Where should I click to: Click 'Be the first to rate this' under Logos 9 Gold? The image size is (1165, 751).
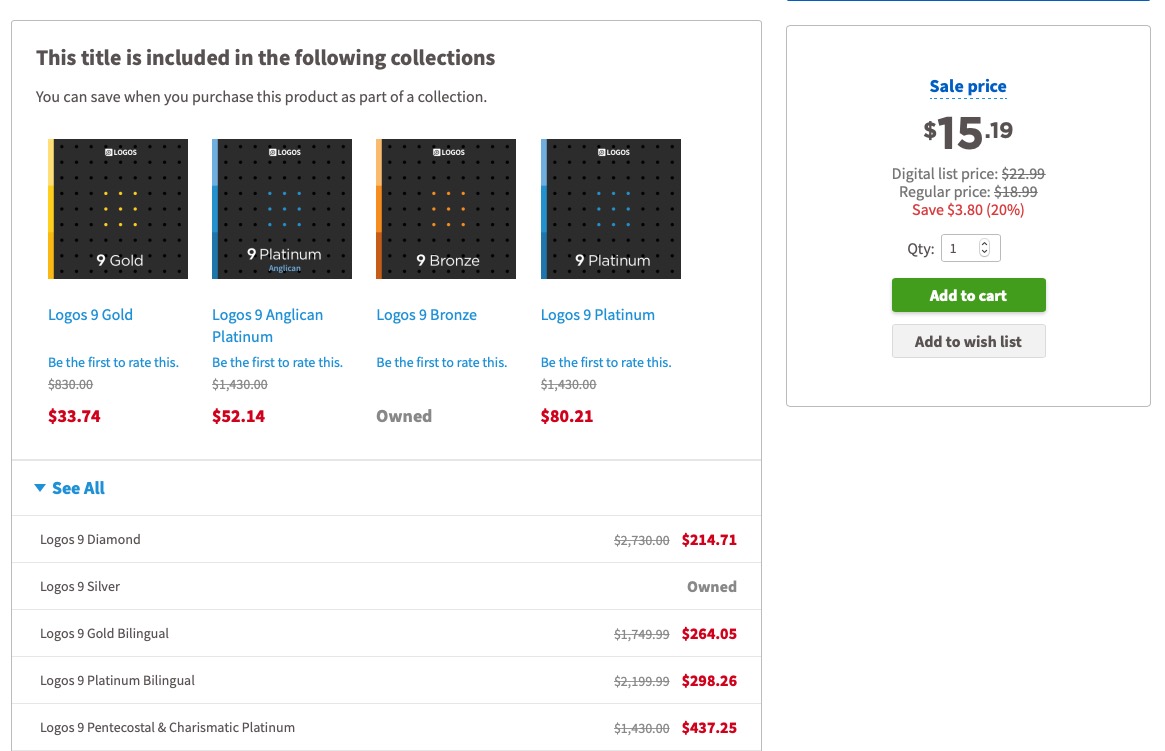coord(114,363)
